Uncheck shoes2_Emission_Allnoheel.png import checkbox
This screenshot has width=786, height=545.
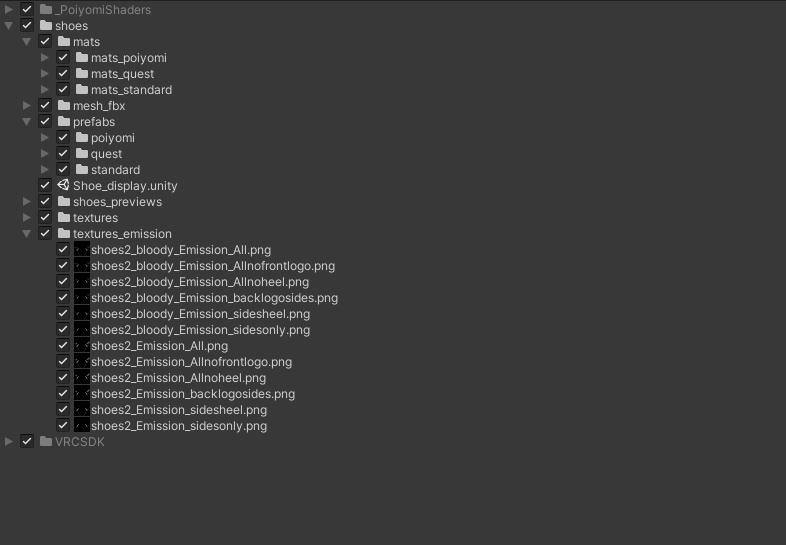pos(63,378)
